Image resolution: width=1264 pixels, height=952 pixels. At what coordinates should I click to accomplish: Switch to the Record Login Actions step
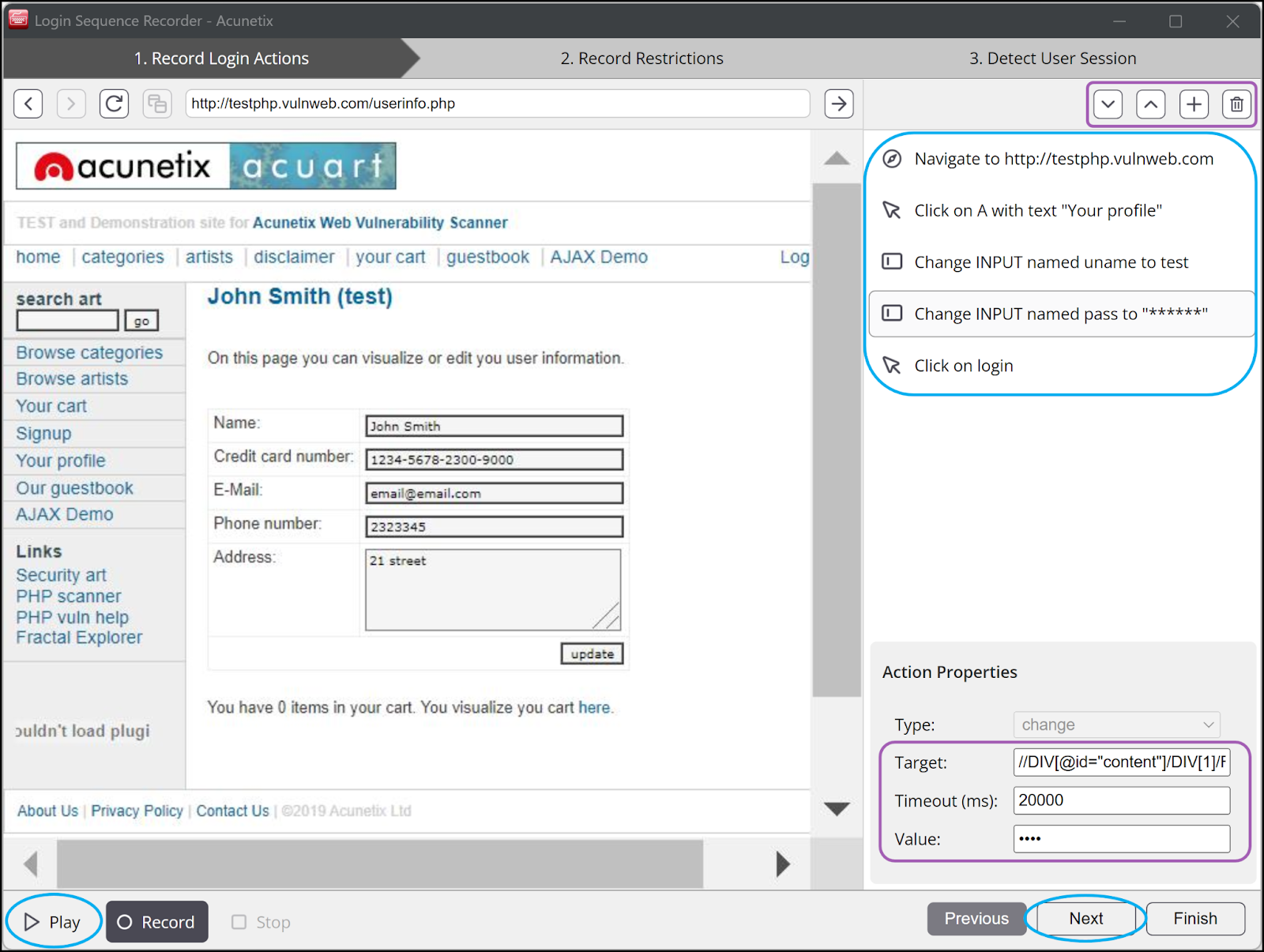tap(221, 58)
